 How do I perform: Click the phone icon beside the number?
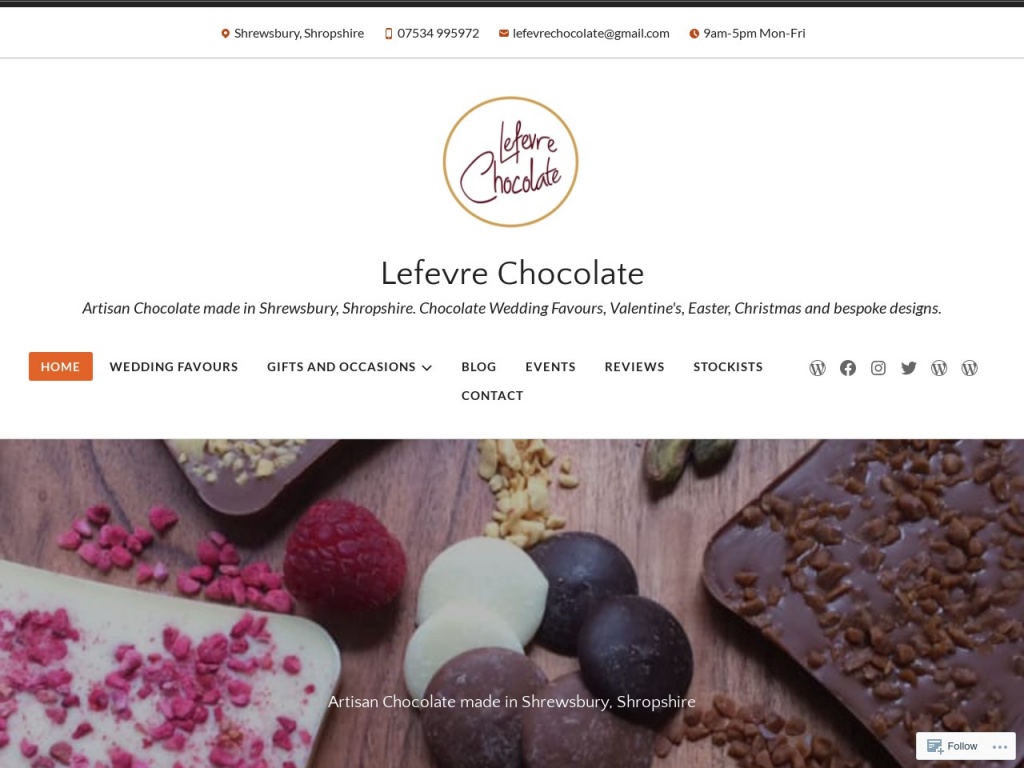(389, 33)
